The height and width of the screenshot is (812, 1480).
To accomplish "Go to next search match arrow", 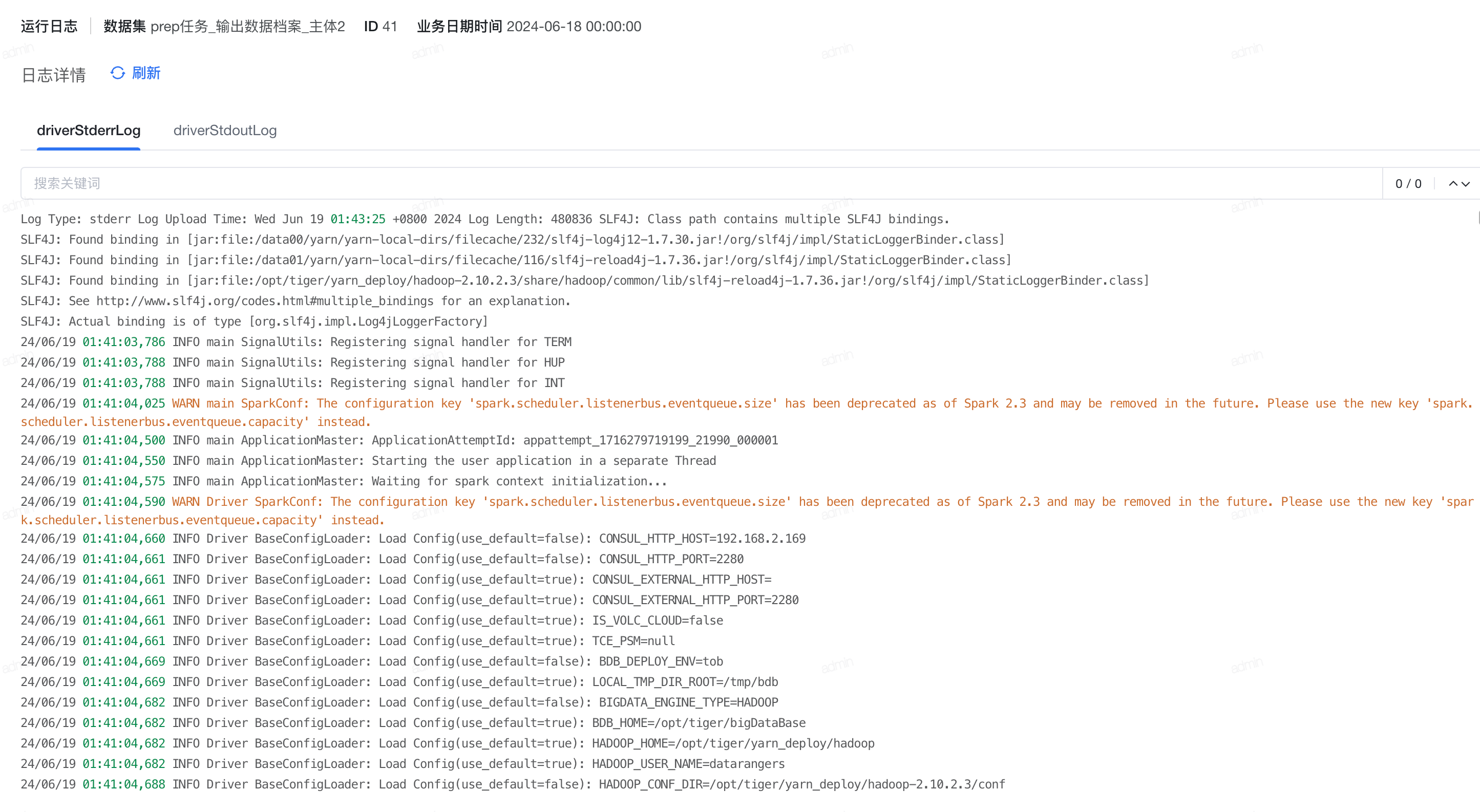I will coord(1466,184).
